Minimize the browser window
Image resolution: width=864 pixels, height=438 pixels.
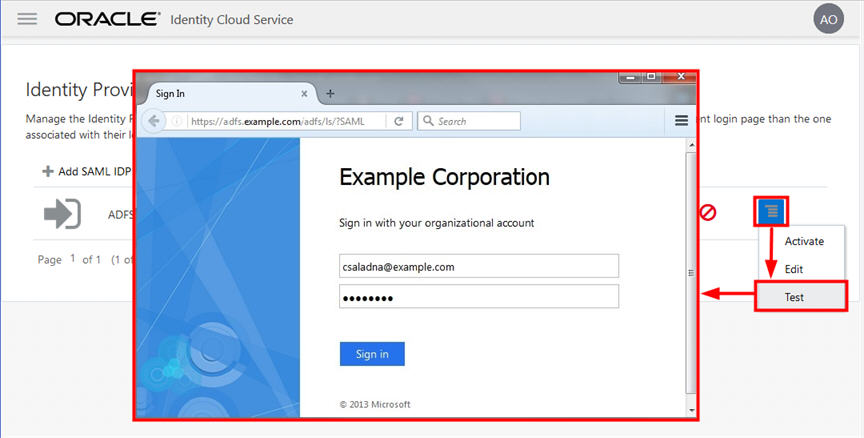[x=630, y=77]
